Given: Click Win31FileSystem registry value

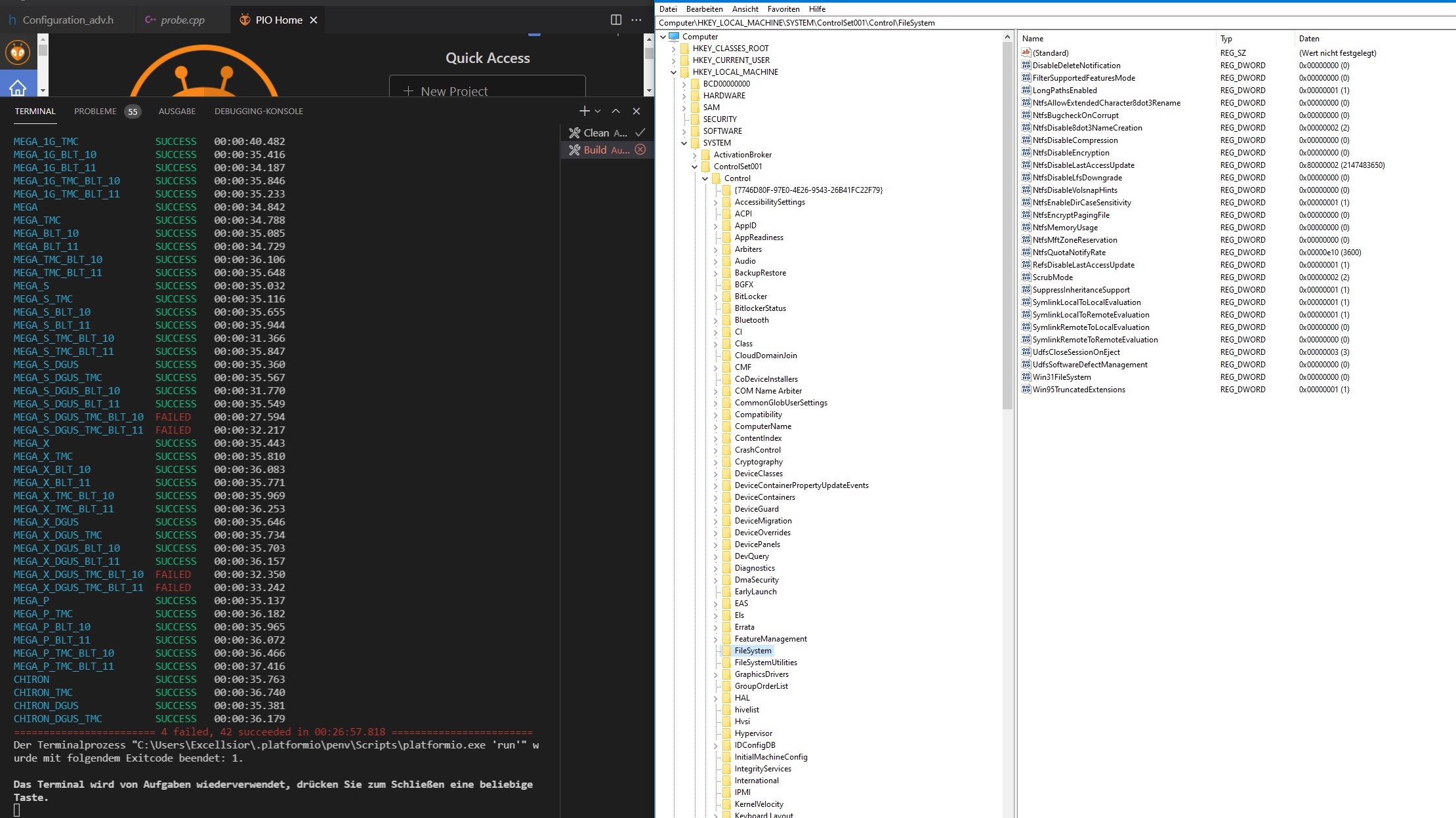Looking at the screenshot, I should (1062, 377).
